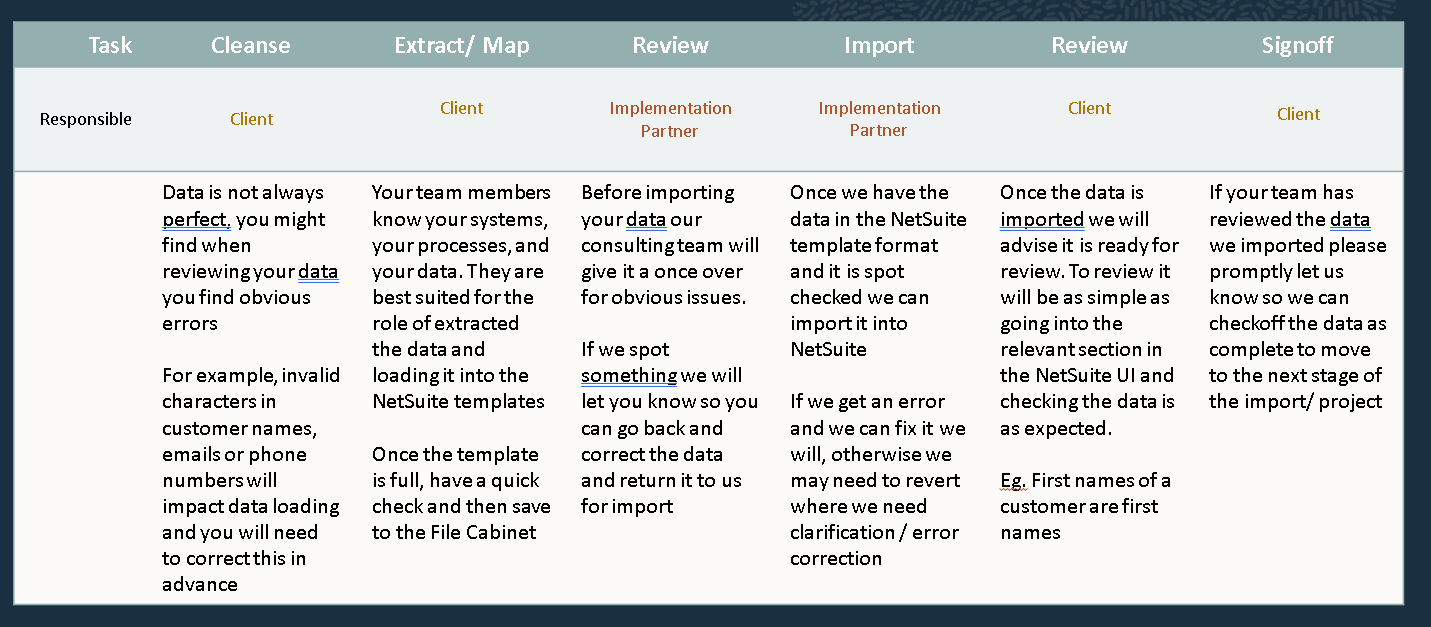Screen dimensions: 1431x627
Task: Click the paragraph starting "For example, invalid"
Action: point(251,480)
